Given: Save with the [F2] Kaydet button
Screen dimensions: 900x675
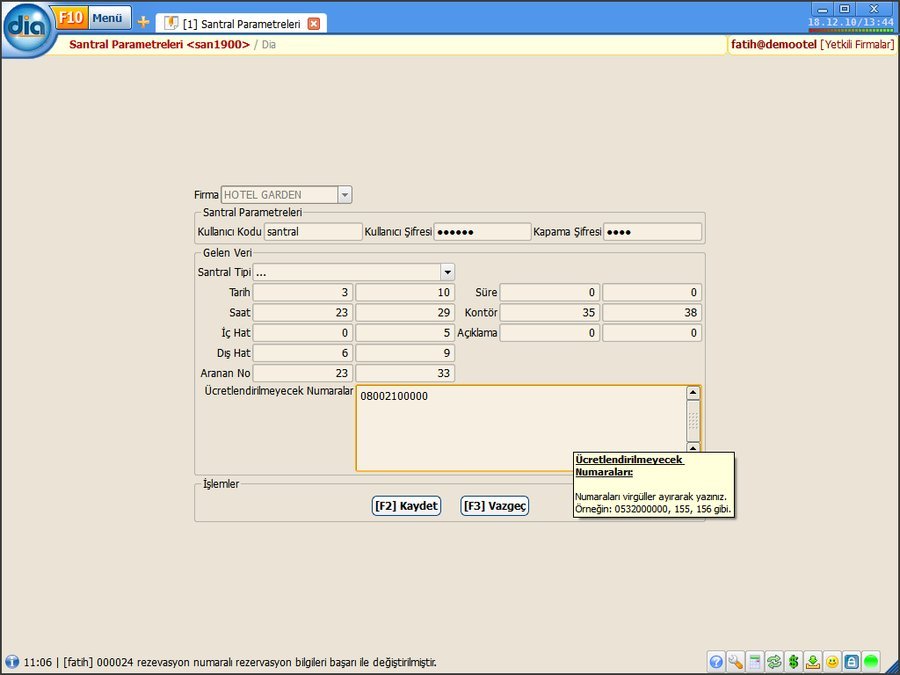Looking at the screenshot, I should [x=406, y=506].
